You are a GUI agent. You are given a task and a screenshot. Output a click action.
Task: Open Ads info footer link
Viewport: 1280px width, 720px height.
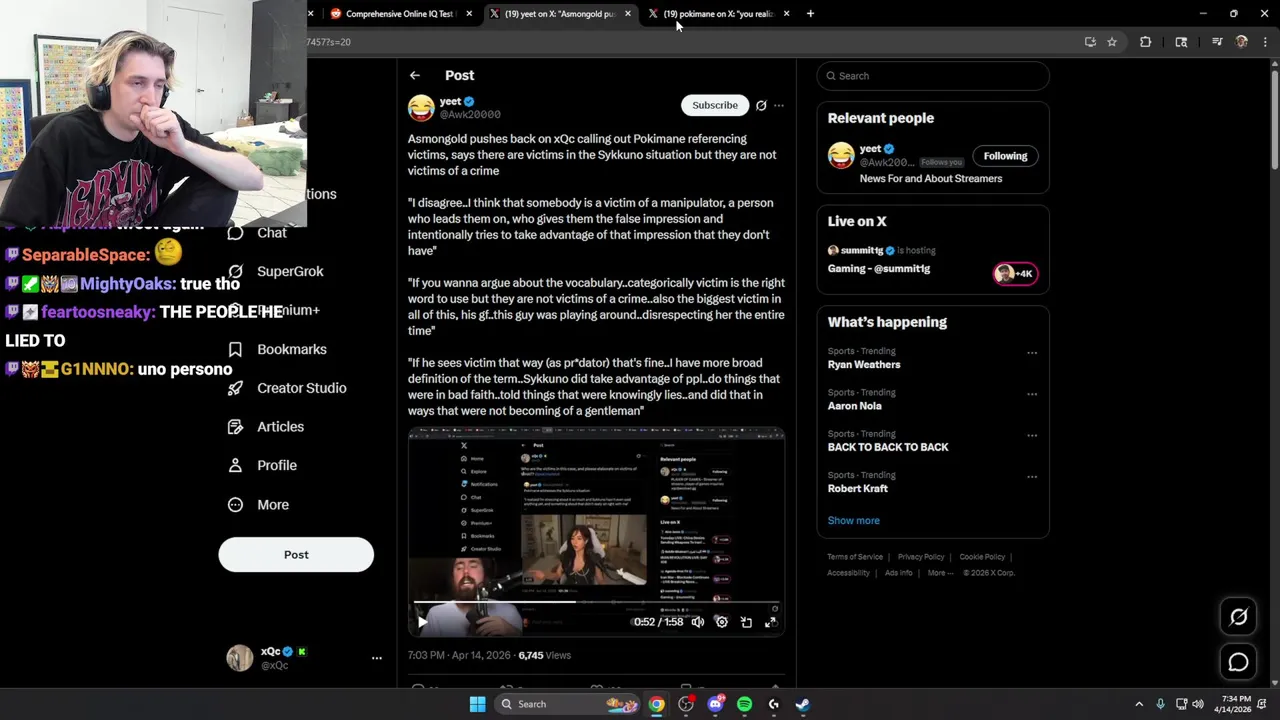coord(898,573)
